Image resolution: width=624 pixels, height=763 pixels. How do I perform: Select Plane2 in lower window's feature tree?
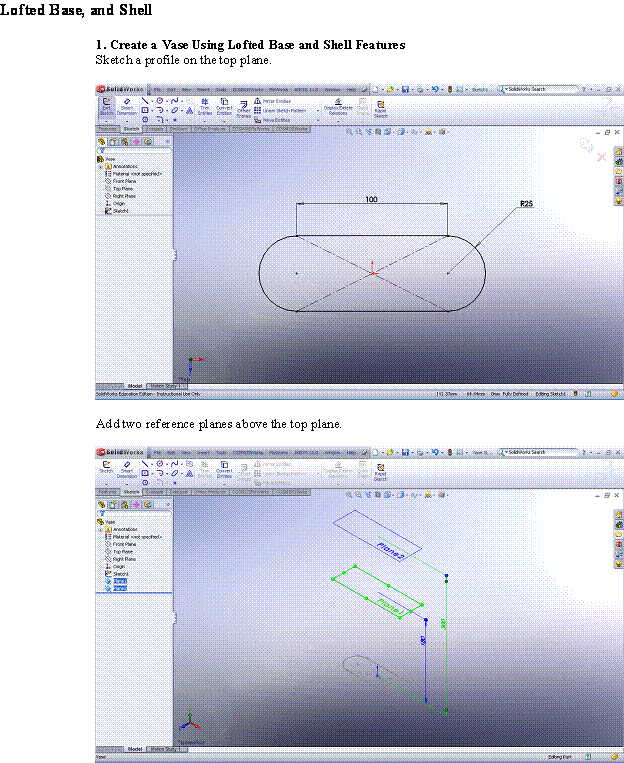point(120,588)
